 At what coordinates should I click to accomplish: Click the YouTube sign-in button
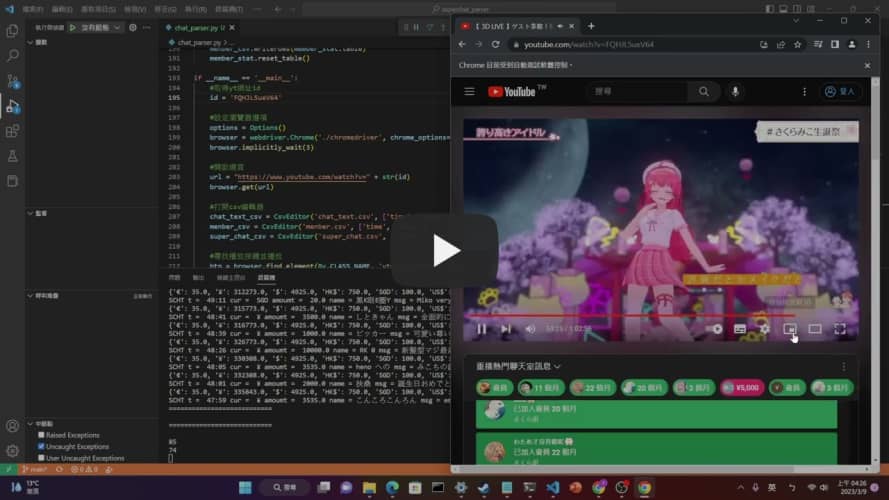tap(840, 91)
